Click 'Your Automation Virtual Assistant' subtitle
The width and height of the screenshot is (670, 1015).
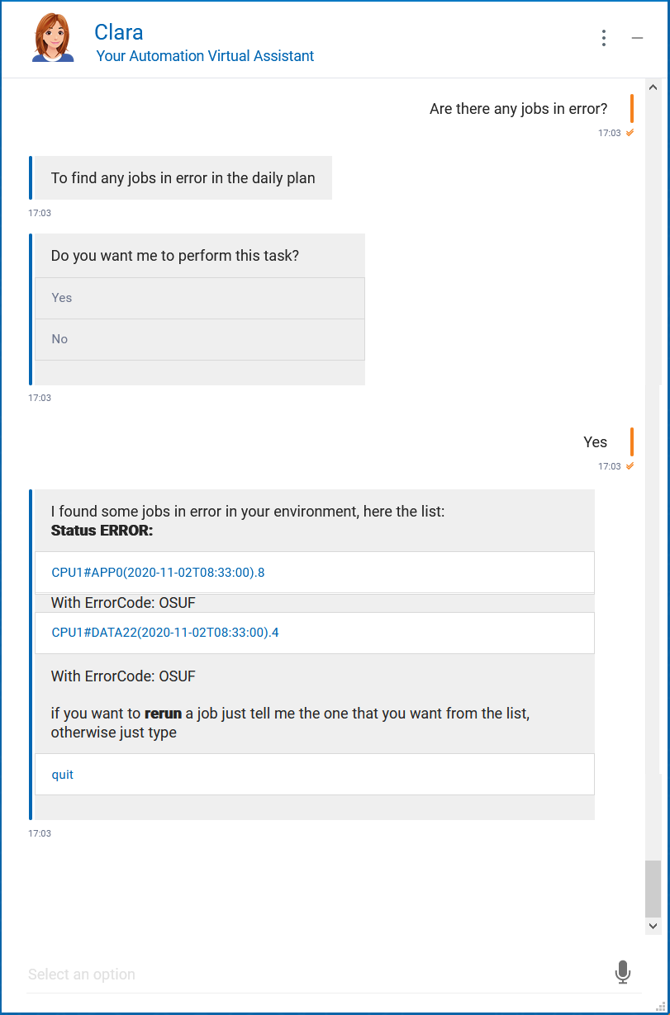[x=205, y=56]
